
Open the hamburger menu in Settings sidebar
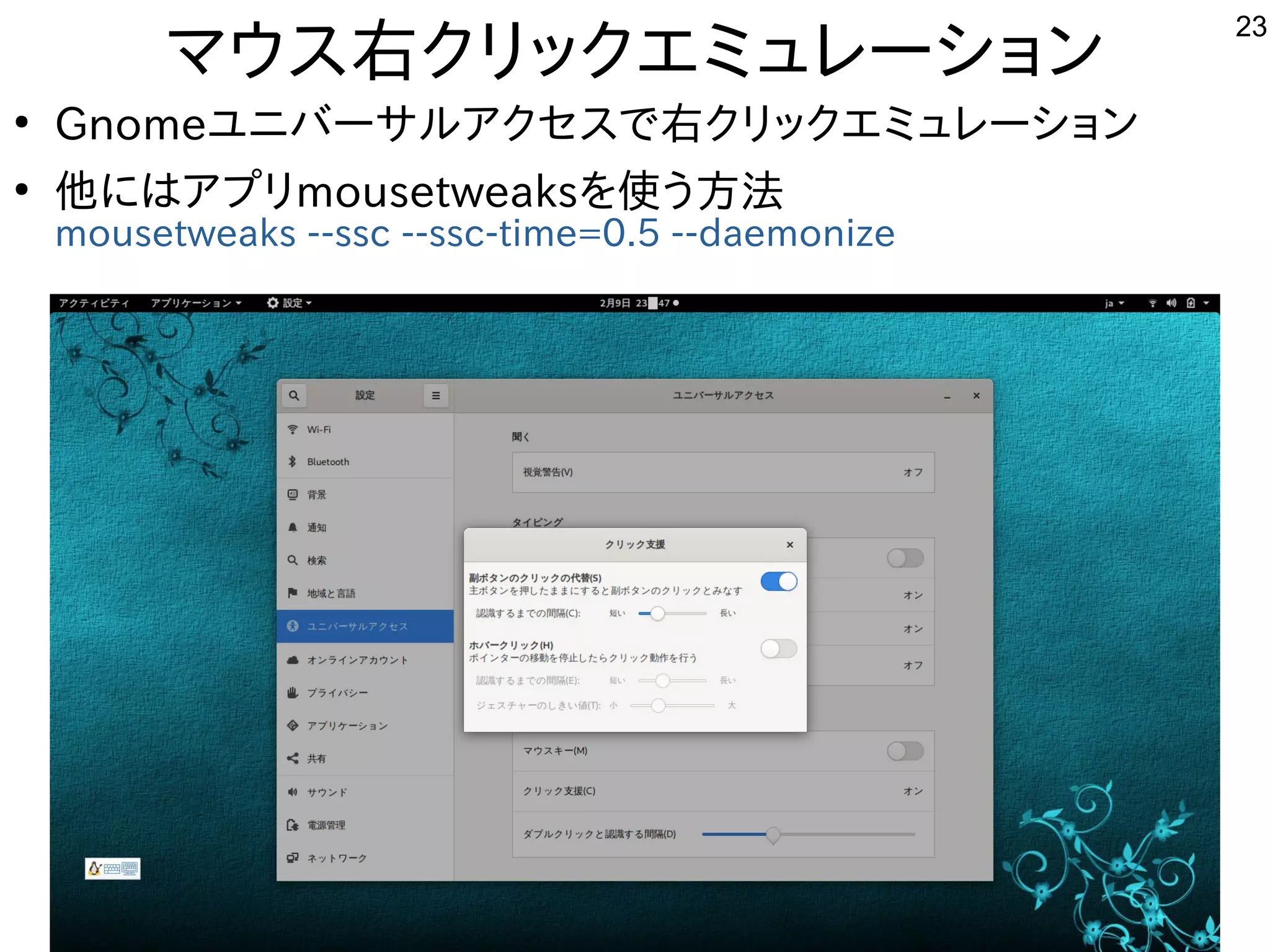(x=436, y=395)
